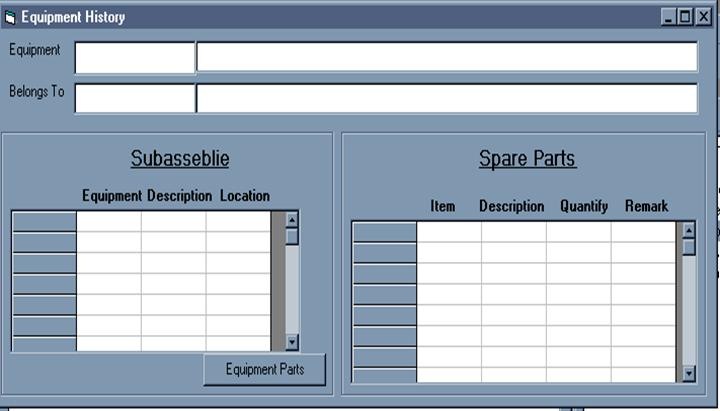Image resolution: width=720 pixels, height=411 pixels.
Task: Maximize the Equipment History window
Action: (x=685, y=17)
